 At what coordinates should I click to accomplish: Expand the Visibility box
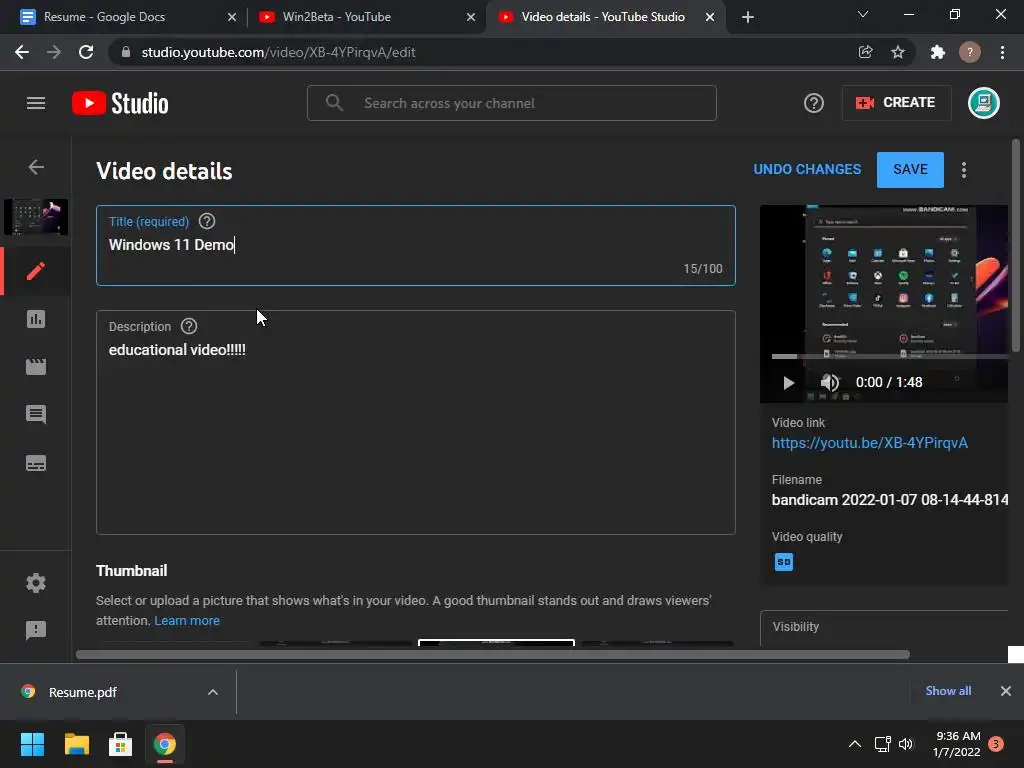click(x=885, y=628)
